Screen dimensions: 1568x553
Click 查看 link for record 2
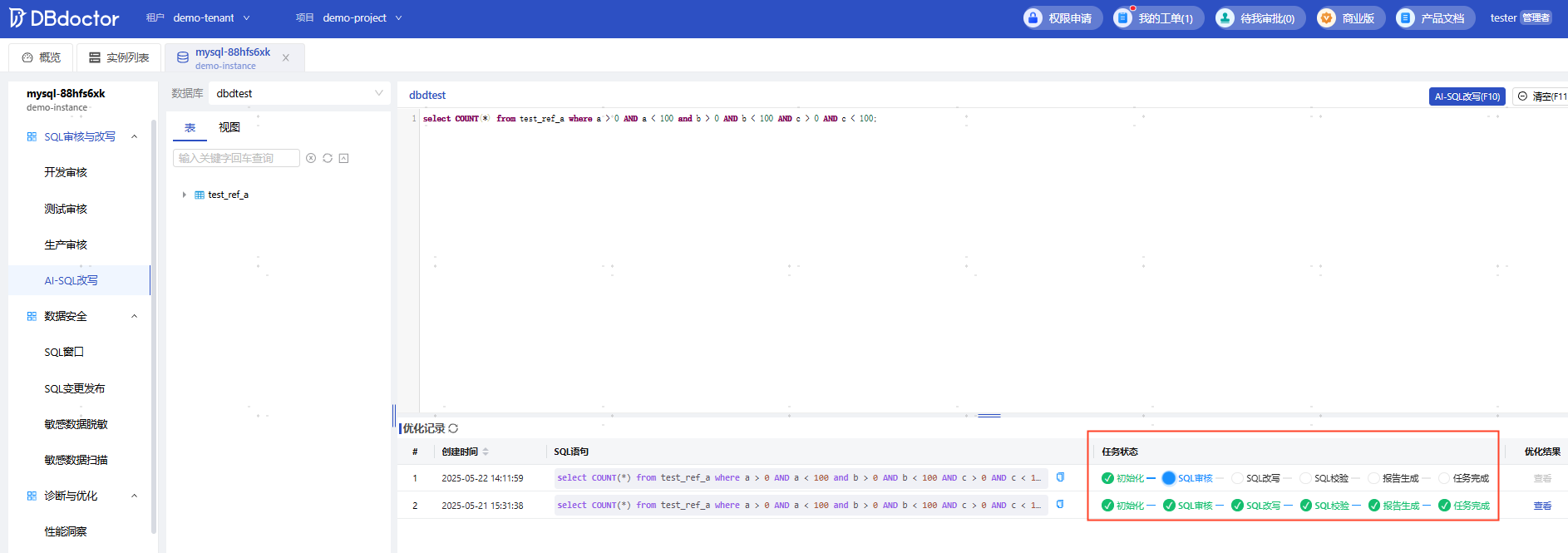pyautogui.click(x=1542, y=506)
